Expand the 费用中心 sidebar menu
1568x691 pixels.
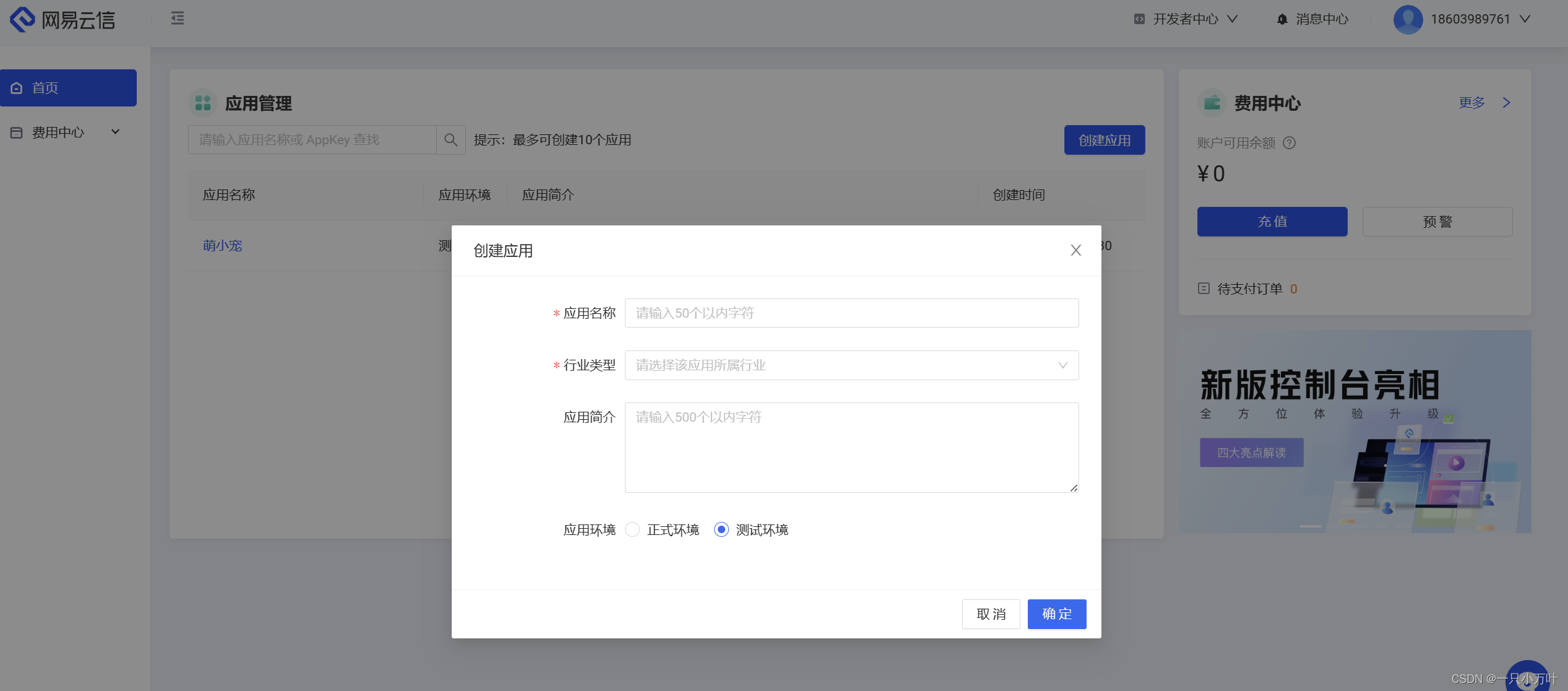pos(114,131)
